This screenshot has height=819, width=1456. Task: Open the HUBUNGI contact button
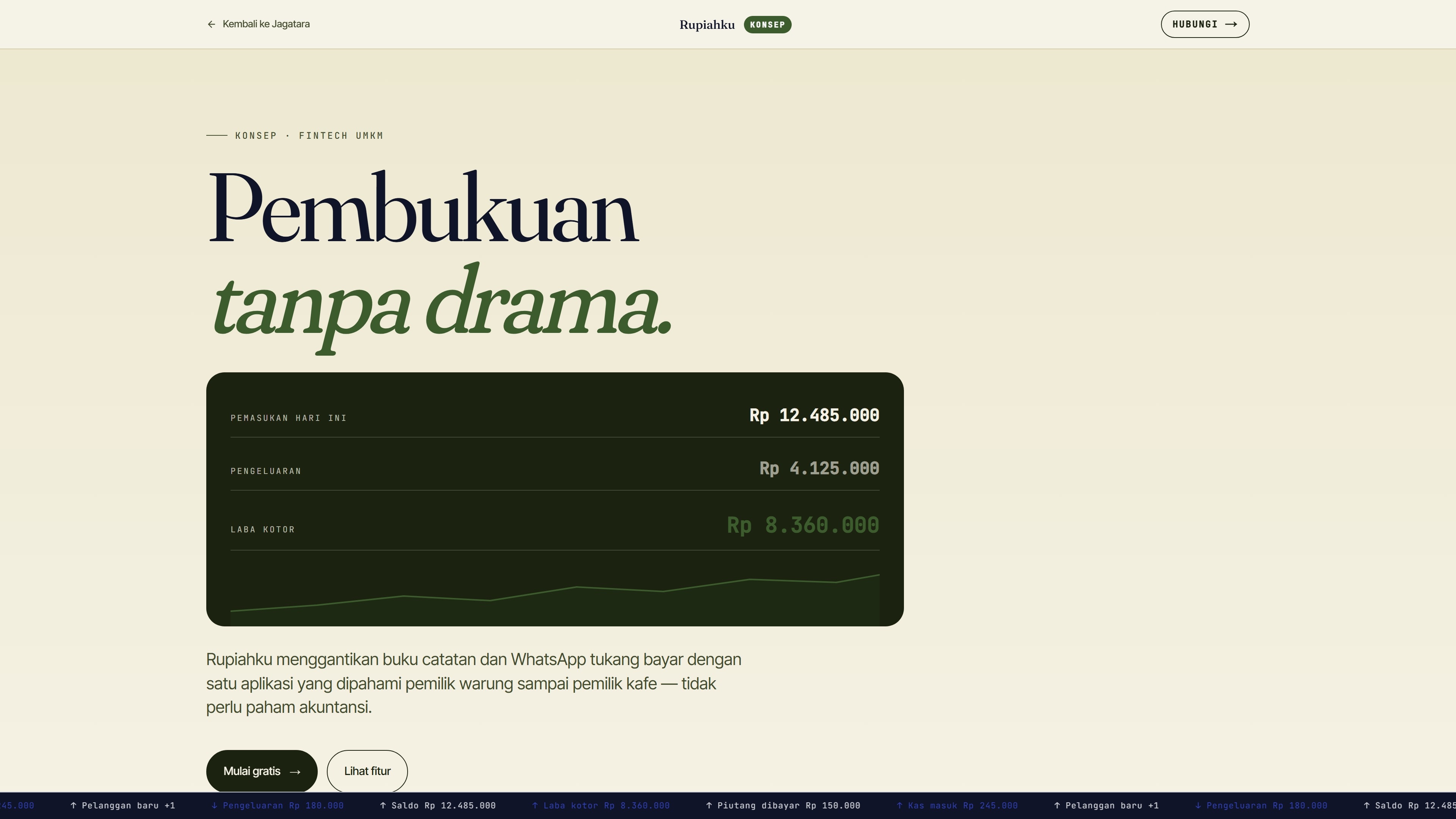pos(1205,24)
